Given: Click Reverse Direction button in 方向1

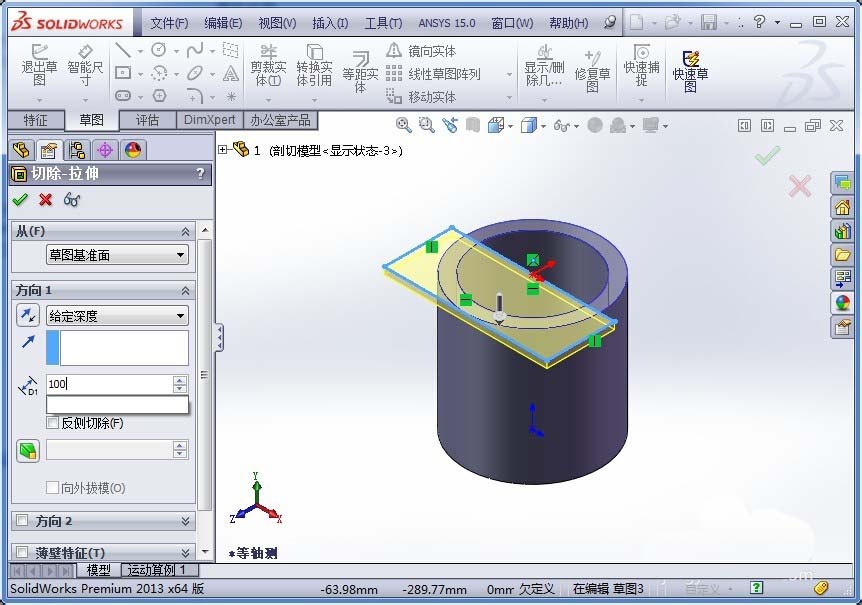Looking at the screenshot, I should [x=27, y=315].
